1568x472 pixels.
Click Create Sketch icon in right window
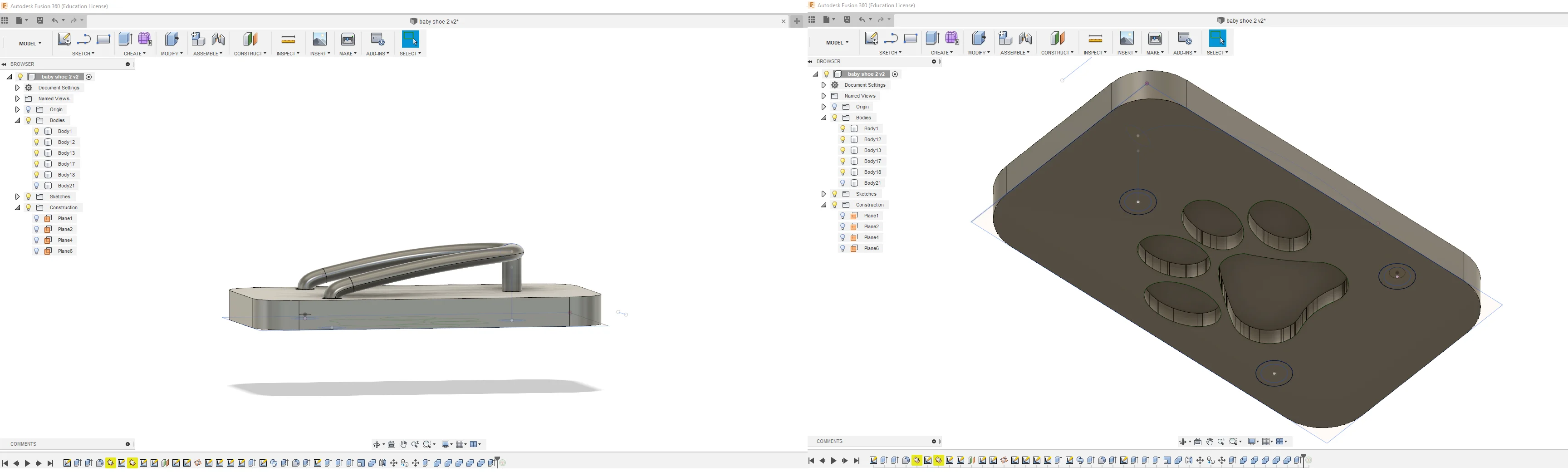871,39
